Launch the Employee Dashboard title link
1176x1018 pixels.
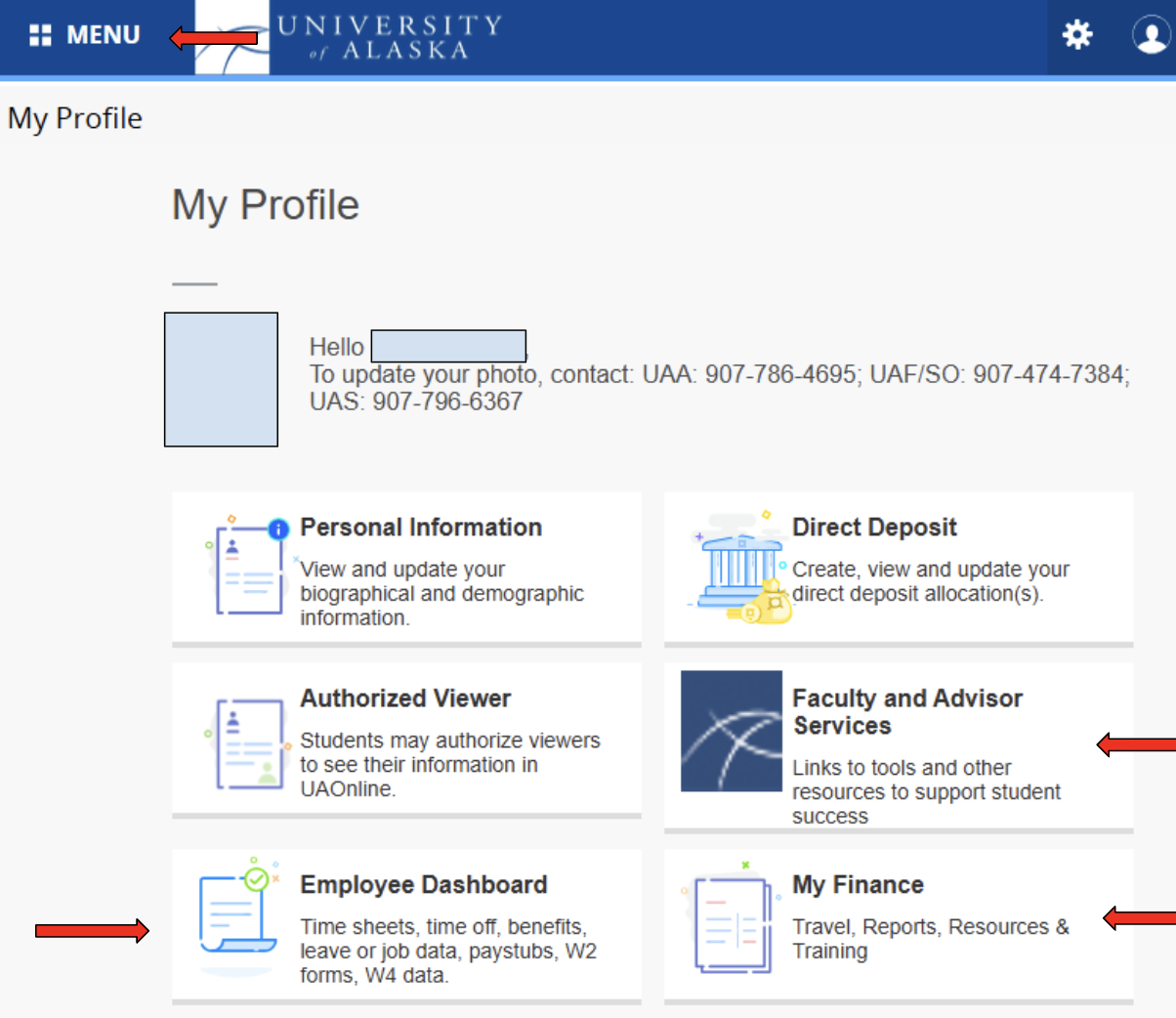(423, 885)
